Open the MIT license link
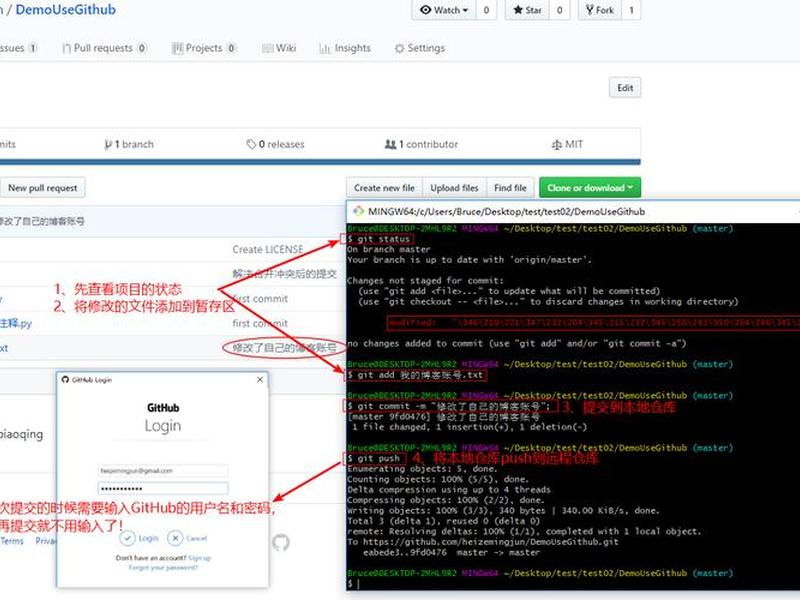 click(x=567, y=144)
